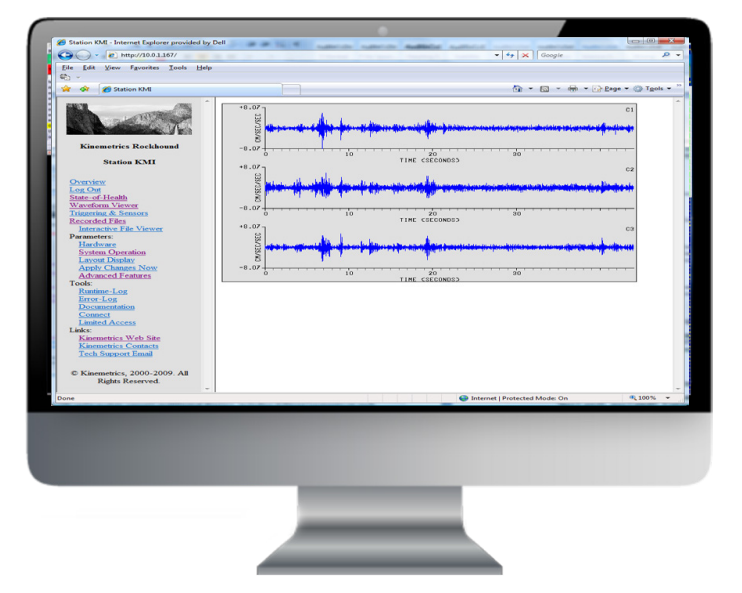Click the Log Out link

pyautogui.click(x=85, y=189)
